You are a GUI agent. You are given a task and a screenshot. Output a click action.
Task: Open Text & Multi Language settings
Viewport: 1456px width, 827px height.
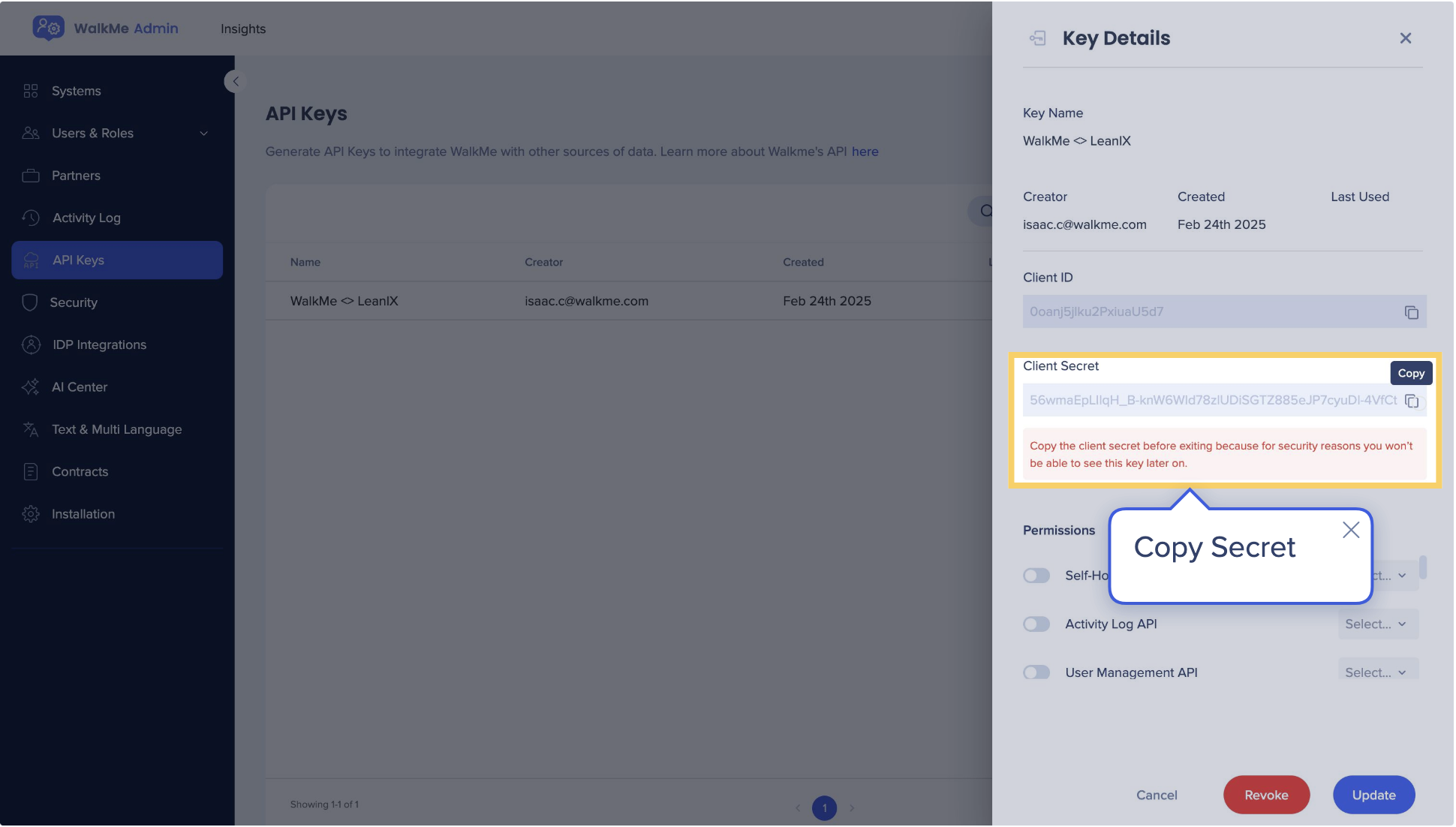point(116,429)
